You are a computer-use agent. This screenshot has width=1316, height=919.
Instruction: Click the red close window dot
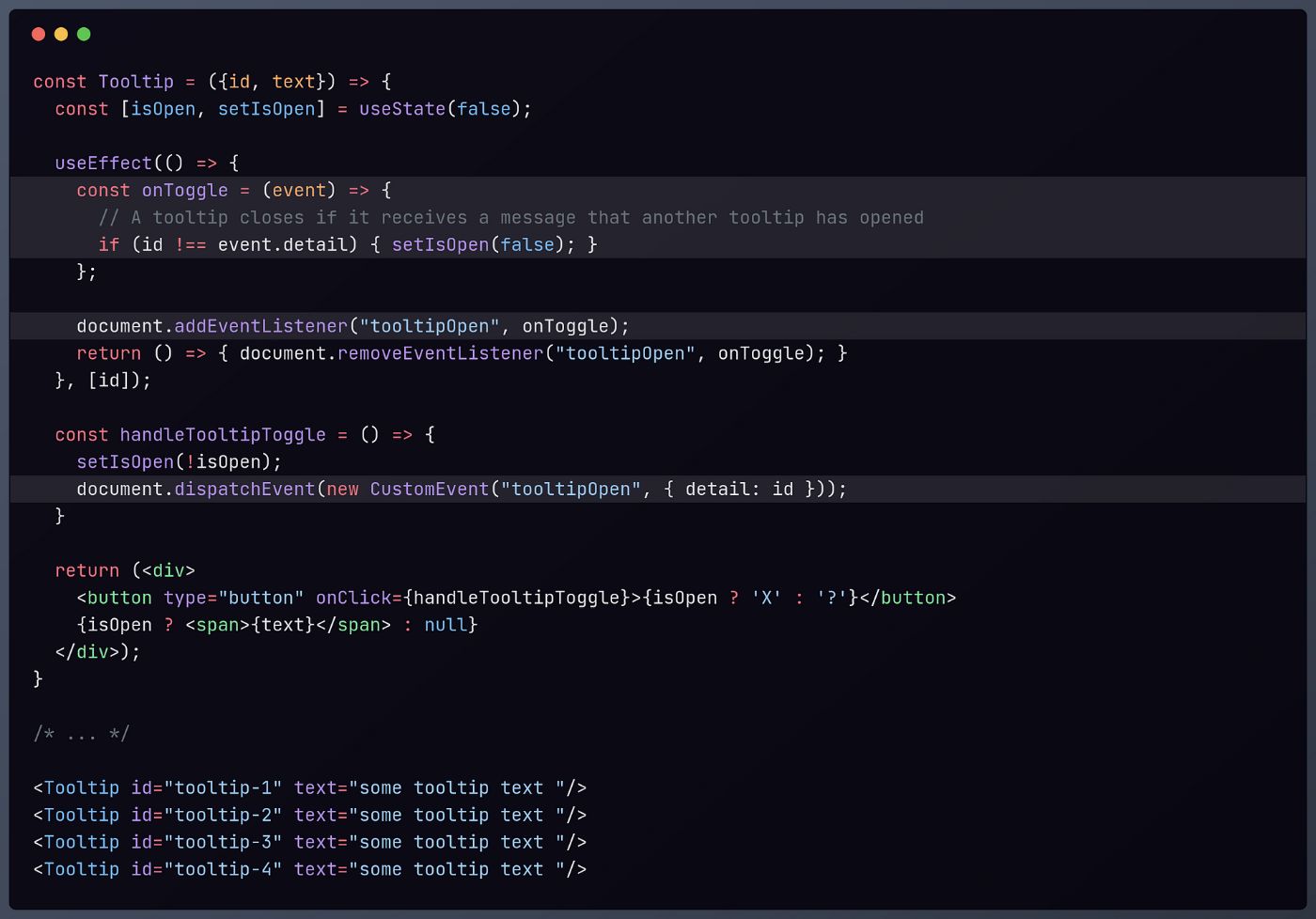pyautogui.click(x=39, y=34)
